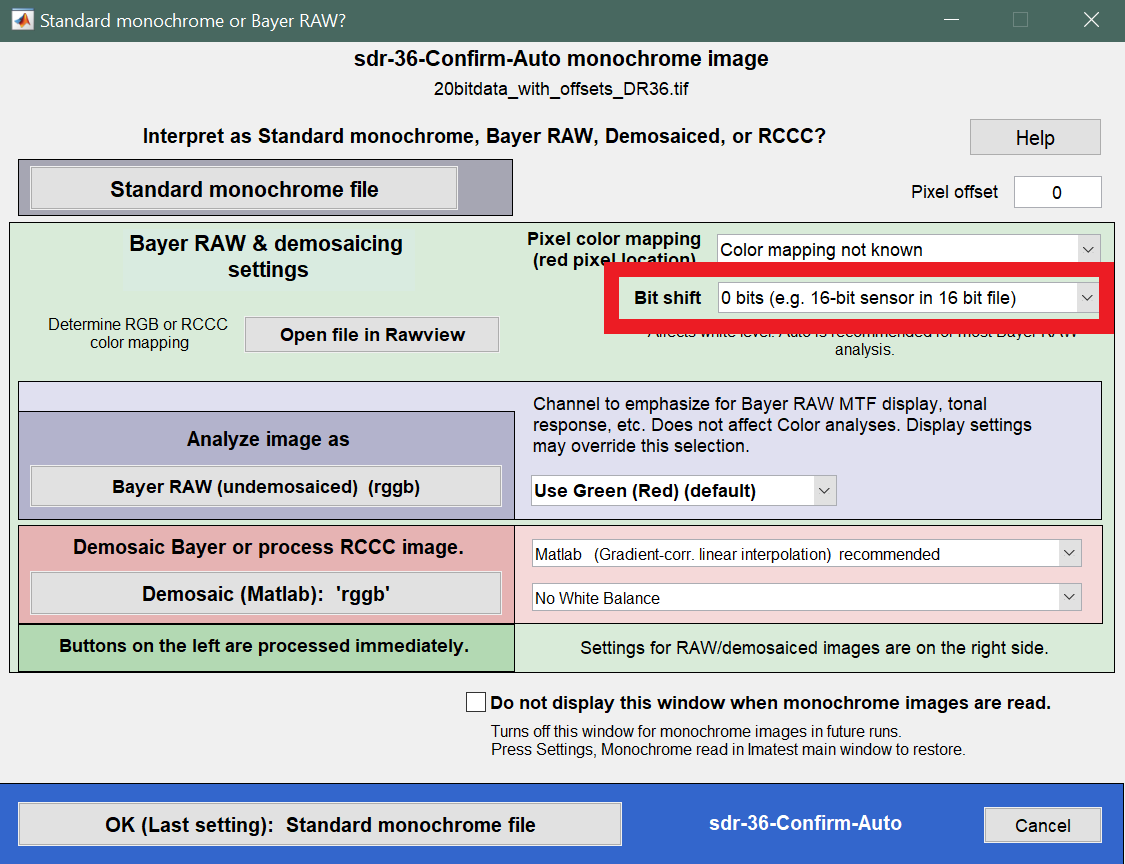Click Open file in Rawview button
This screenshot has height=864, width=1125.
(x=372, y=334)
